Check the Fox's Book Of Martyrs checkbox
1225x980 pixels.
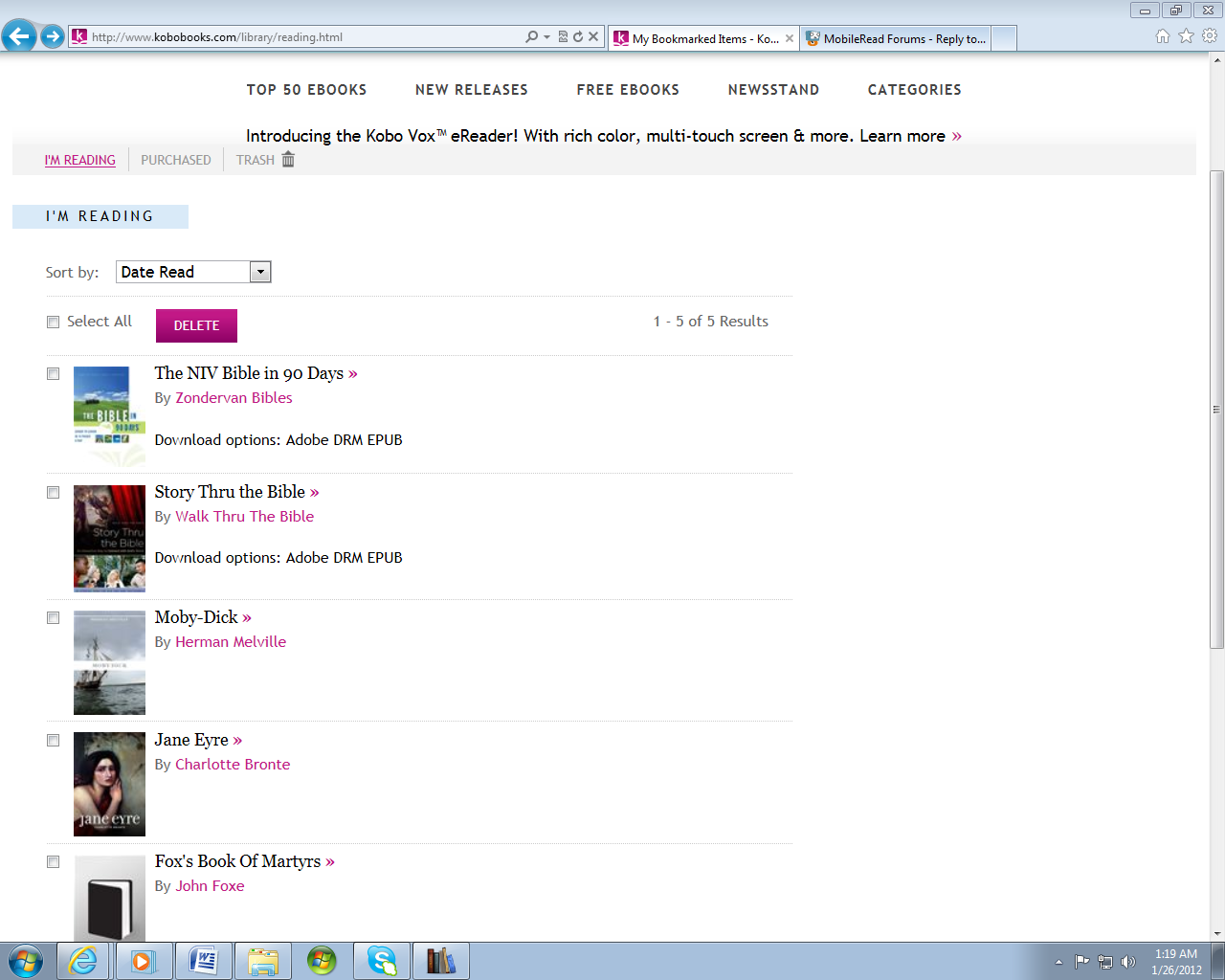coord(54,862)
